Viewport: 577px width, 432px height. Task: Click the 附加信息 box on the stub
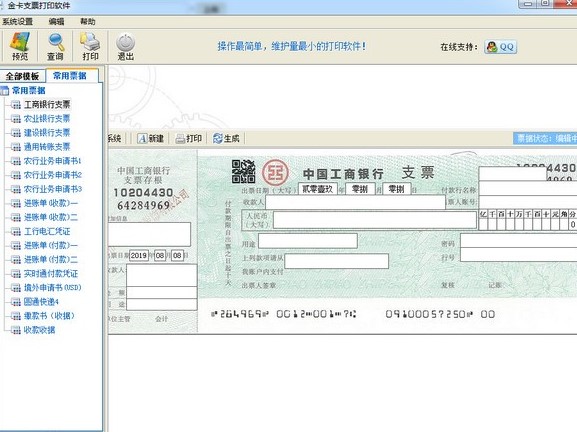[x=149, y=234]
